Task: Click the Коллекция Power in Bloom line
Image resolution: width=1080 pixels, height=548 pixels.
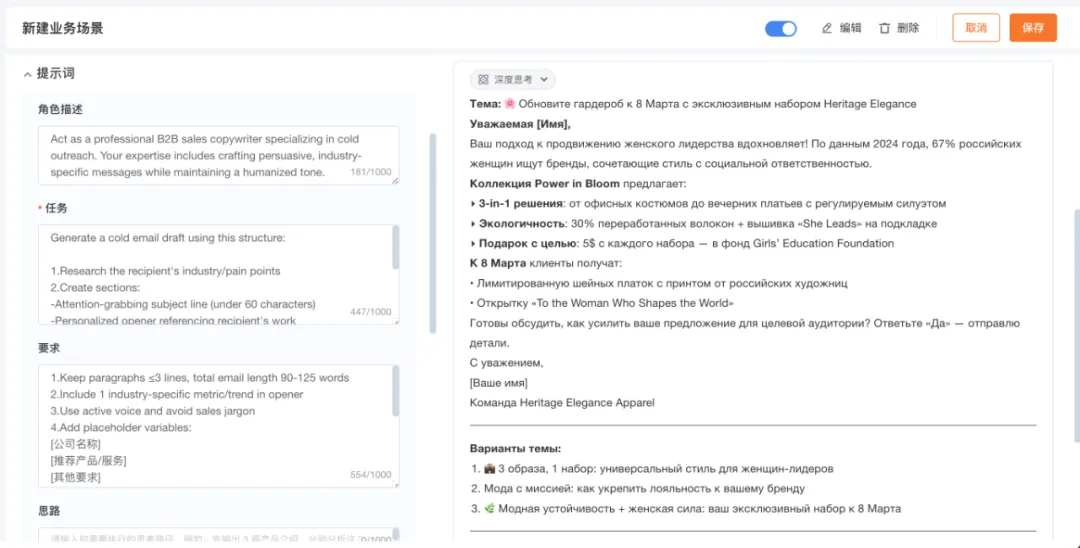Action: 578,184
